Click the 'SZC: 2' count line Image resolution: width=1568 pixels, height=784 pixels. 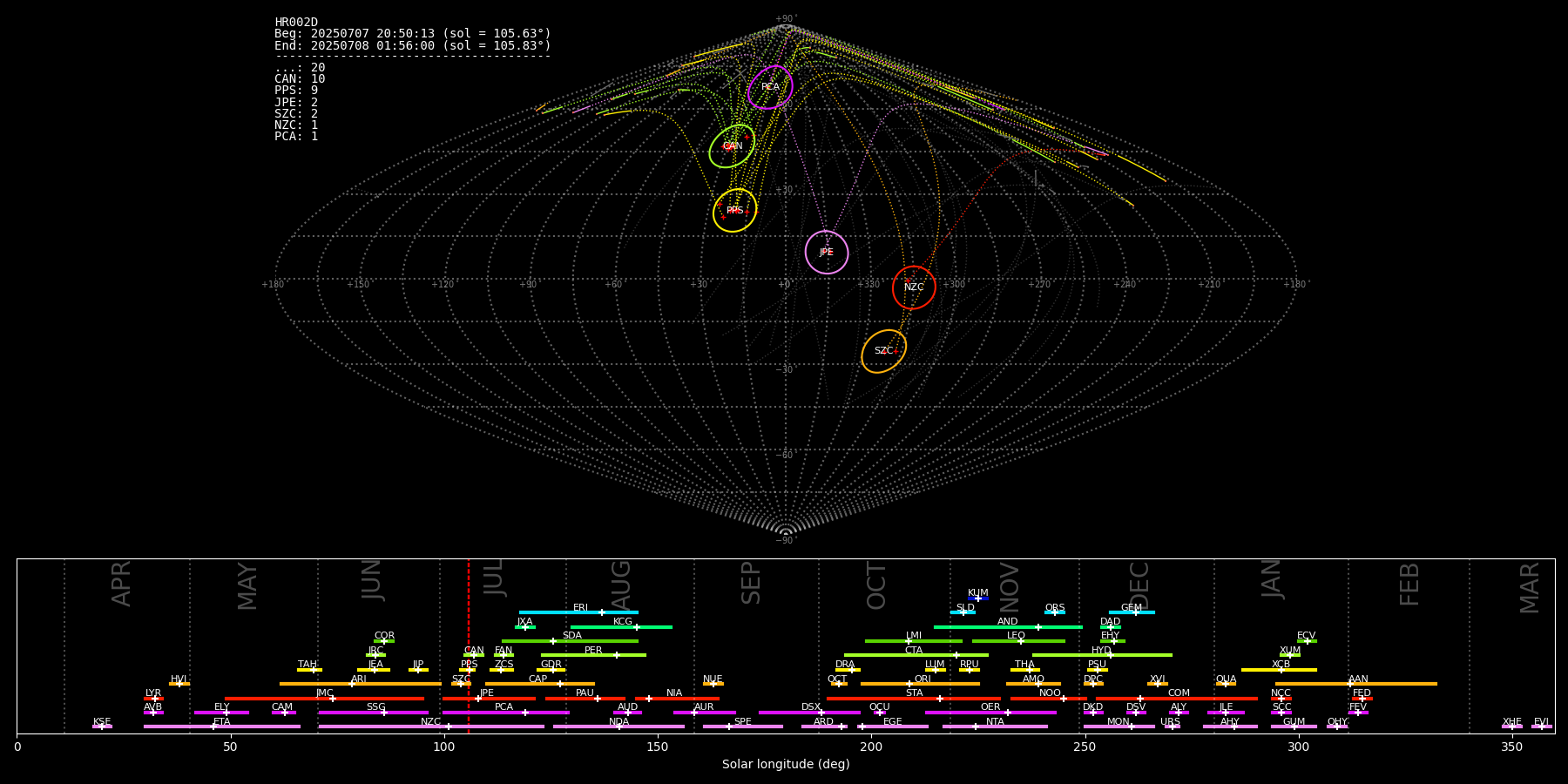(x=296, y=114)
